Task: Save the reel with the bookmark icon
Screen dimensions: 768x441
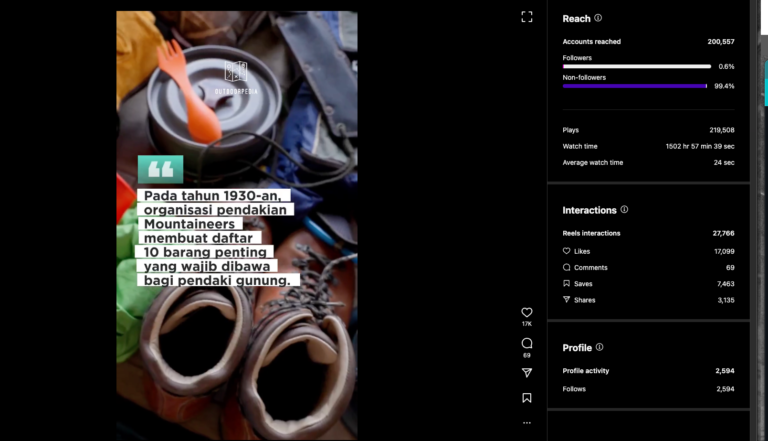Action: click(527, 398)
